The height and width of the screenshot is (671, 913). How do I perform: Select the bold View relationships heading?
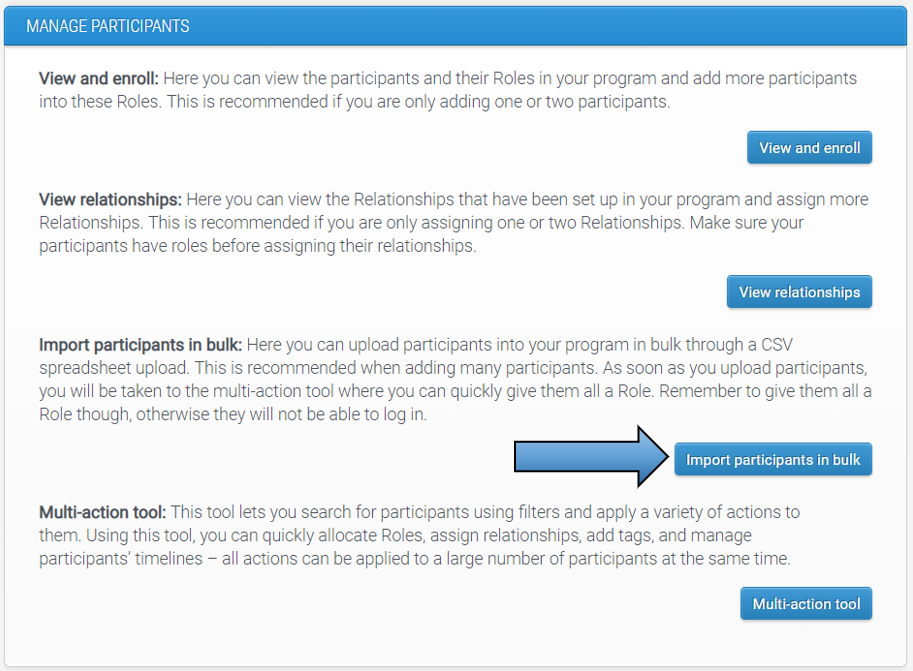point(111,198)
